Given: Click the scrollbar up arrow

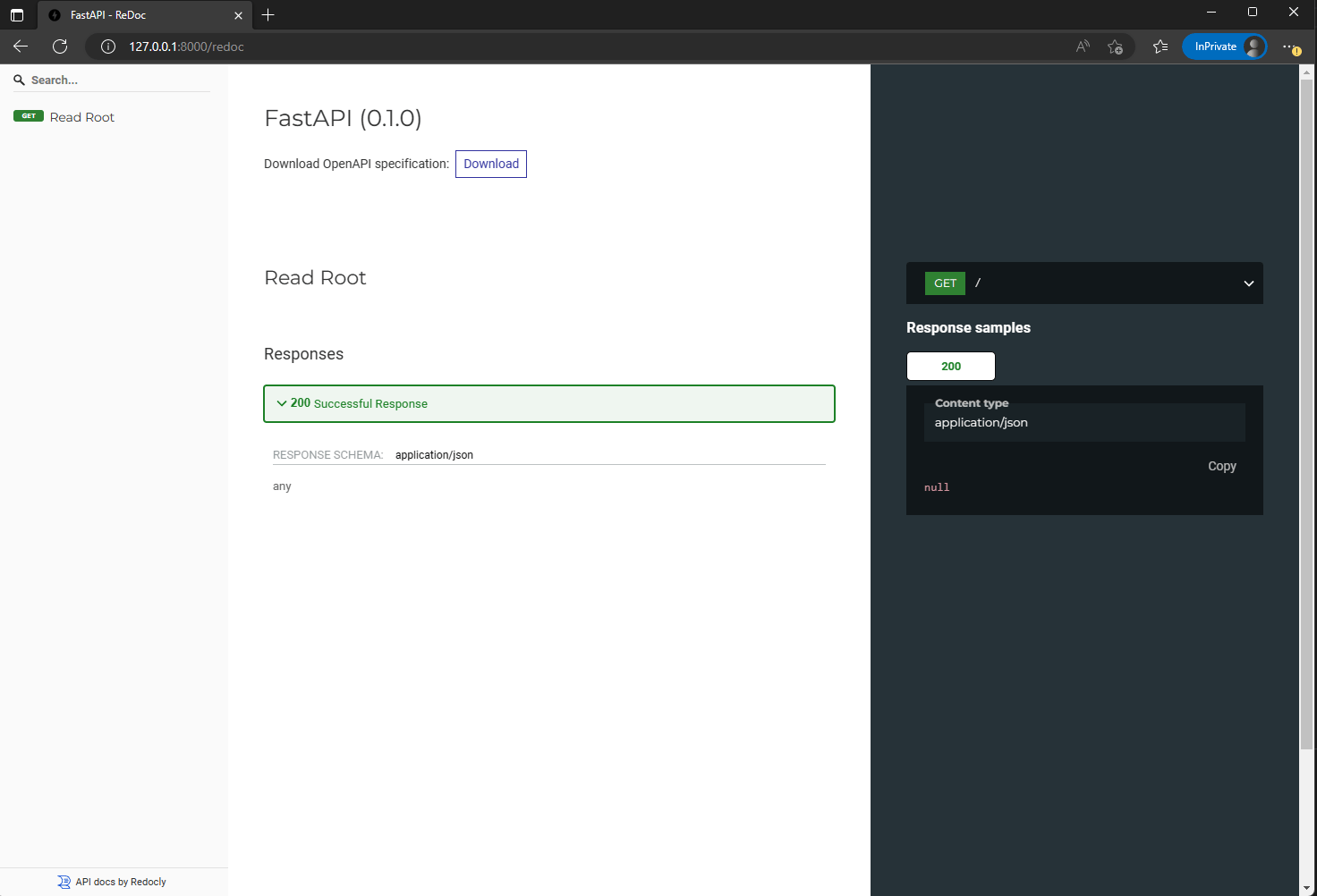Looking at the screenshot, I should [x=1306, y=72].
